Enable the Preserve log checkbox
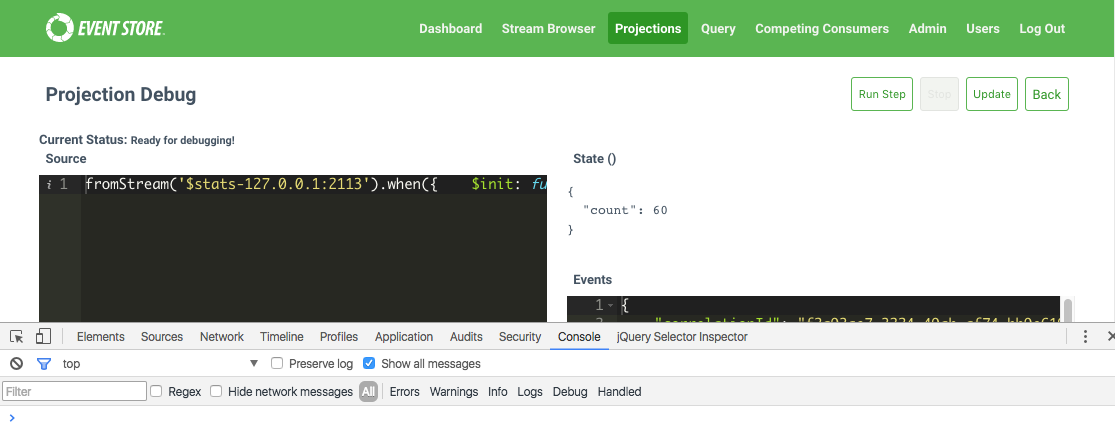Image resolution: width=1115 pixels, height=436 pixels. point(278,364)
